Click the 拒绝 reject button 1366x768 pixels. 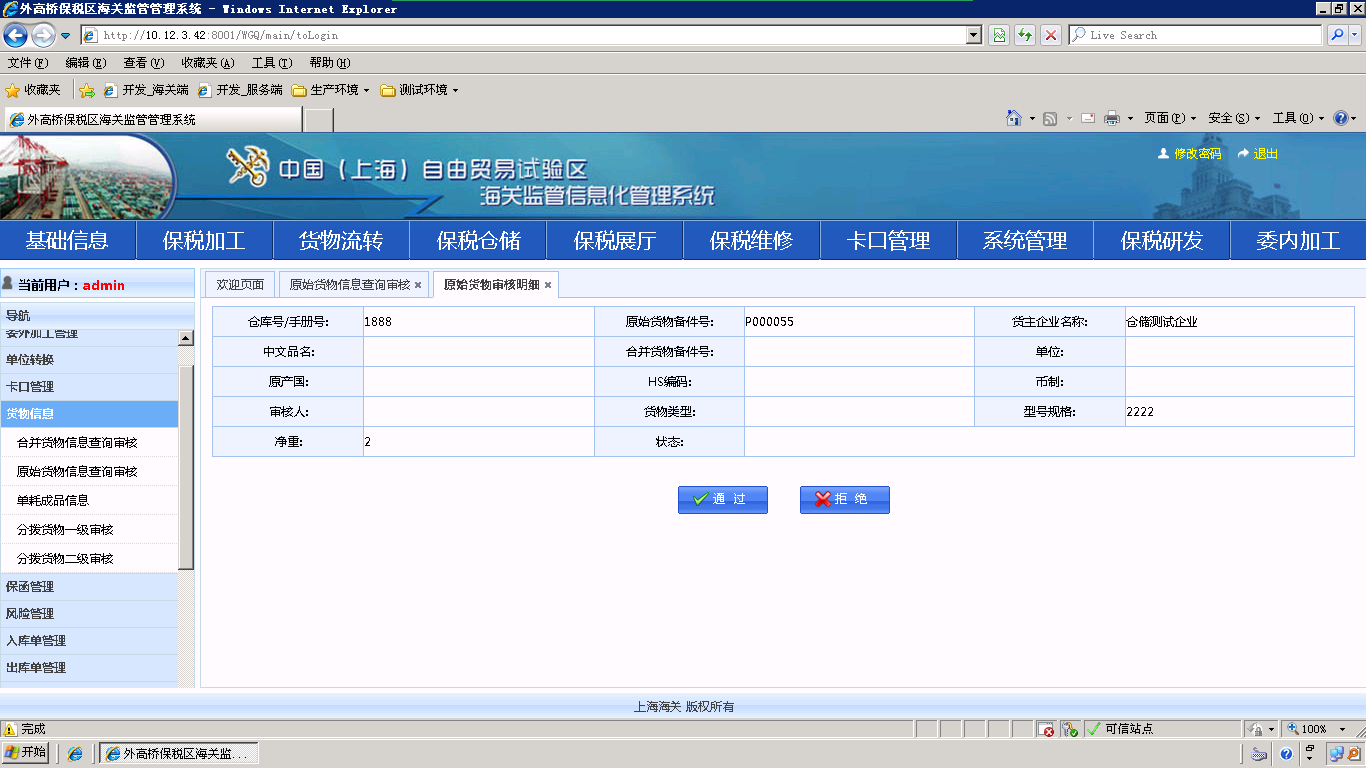[844, 499]
